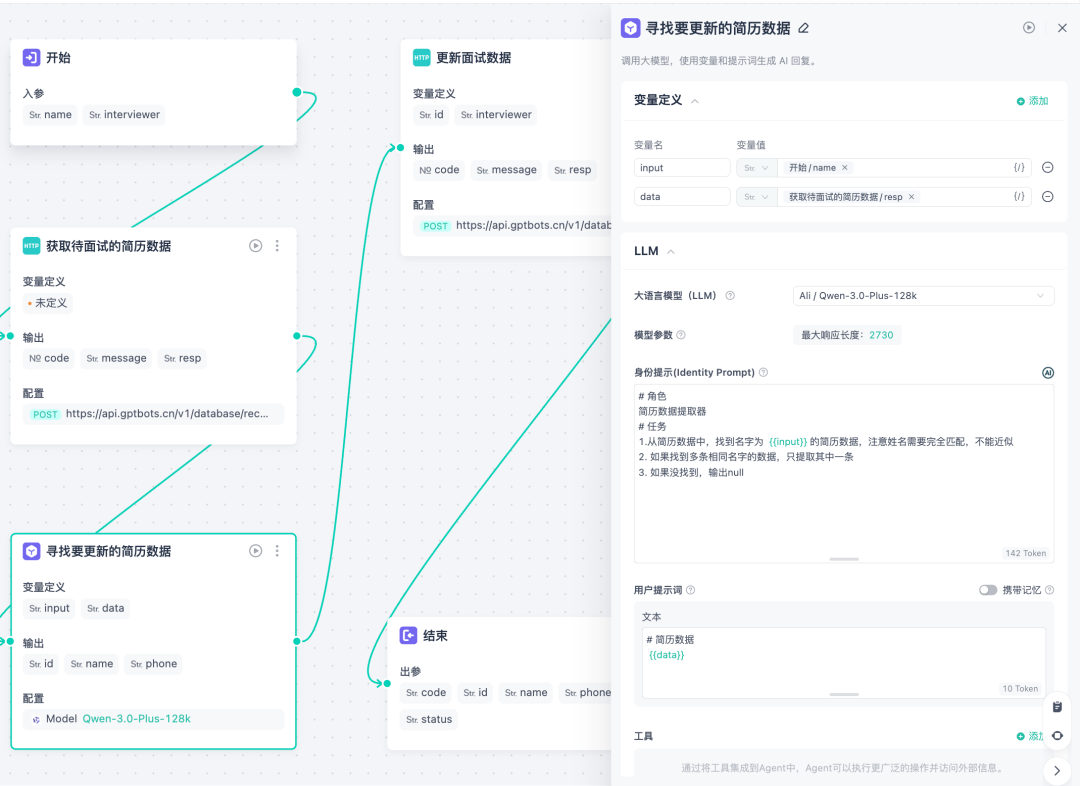Open variable picker braces icon in data row
The width and height of the screenshot is (1080, 786).
pyautogui.click(x=1019, y=197)
